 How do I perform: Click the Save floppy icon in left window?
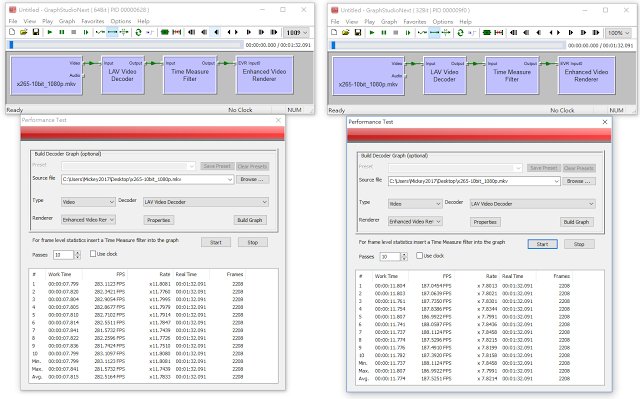(x=36, y=32)
